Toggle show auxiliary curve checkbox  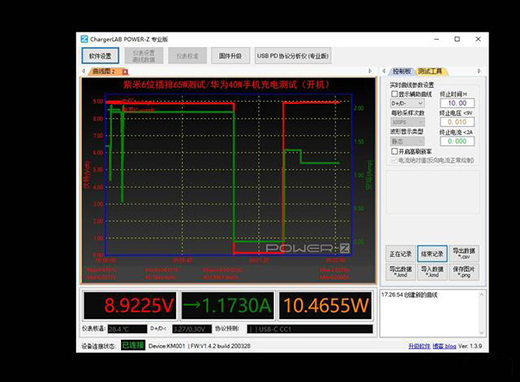(394, 94)
